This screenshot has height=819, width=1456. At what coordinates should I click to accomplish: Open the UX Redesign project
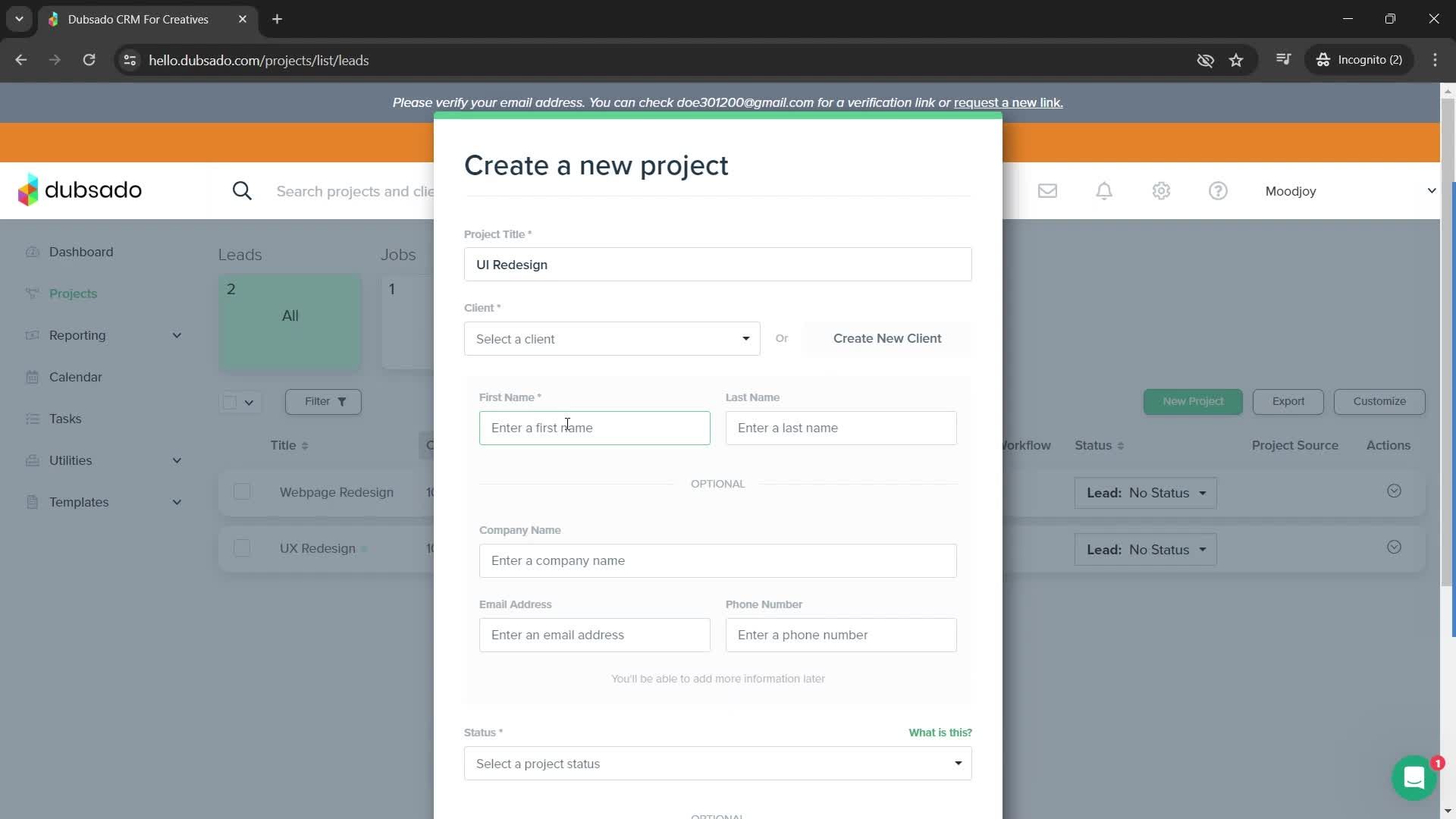[317, 548]
